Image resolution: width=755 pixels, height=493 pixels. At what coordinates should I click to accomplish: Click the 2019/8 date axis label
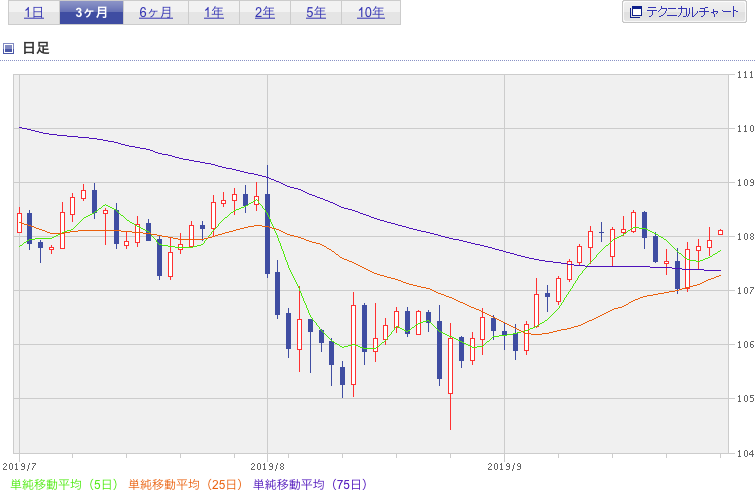(x=268, y=466)
